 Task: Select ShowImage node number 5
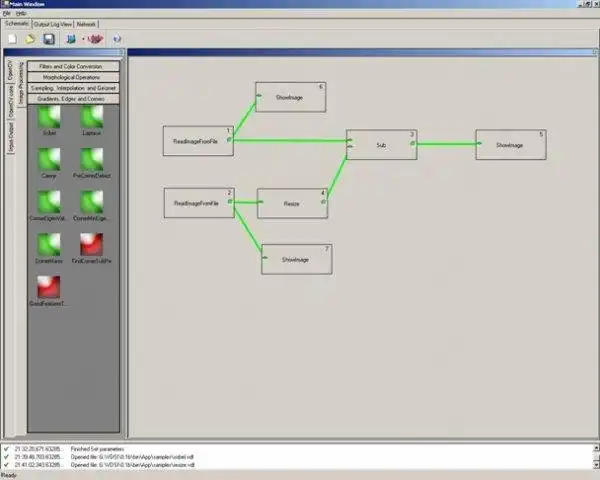[x=511, y=145]
